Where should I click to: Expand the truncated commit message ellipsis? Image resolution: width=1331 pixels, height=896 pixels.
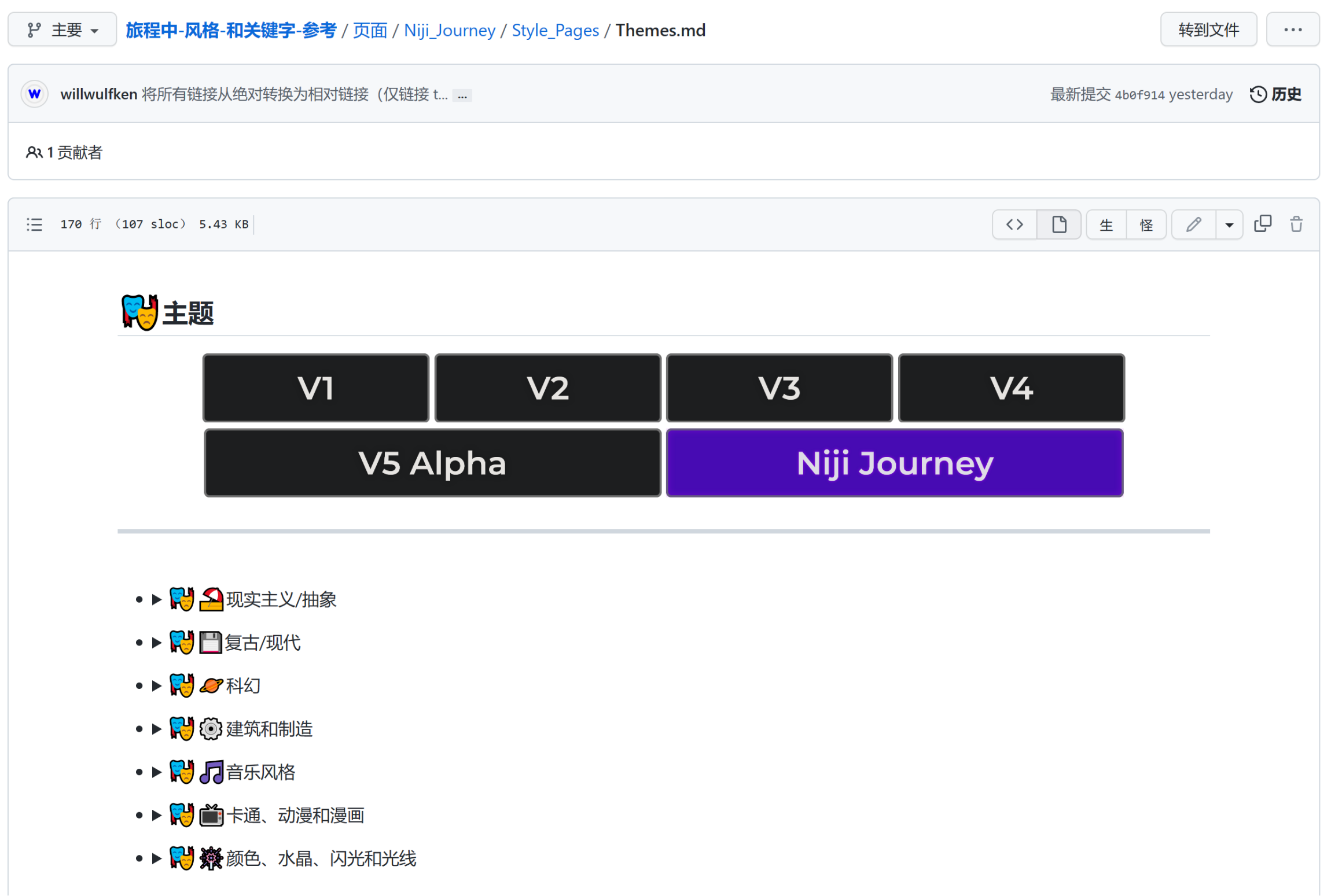coord(462,96)
